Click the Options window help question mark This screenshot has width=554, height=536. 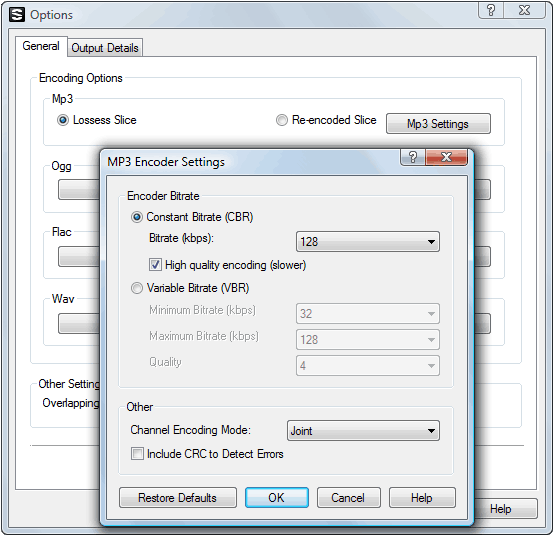tap(491, 10)
